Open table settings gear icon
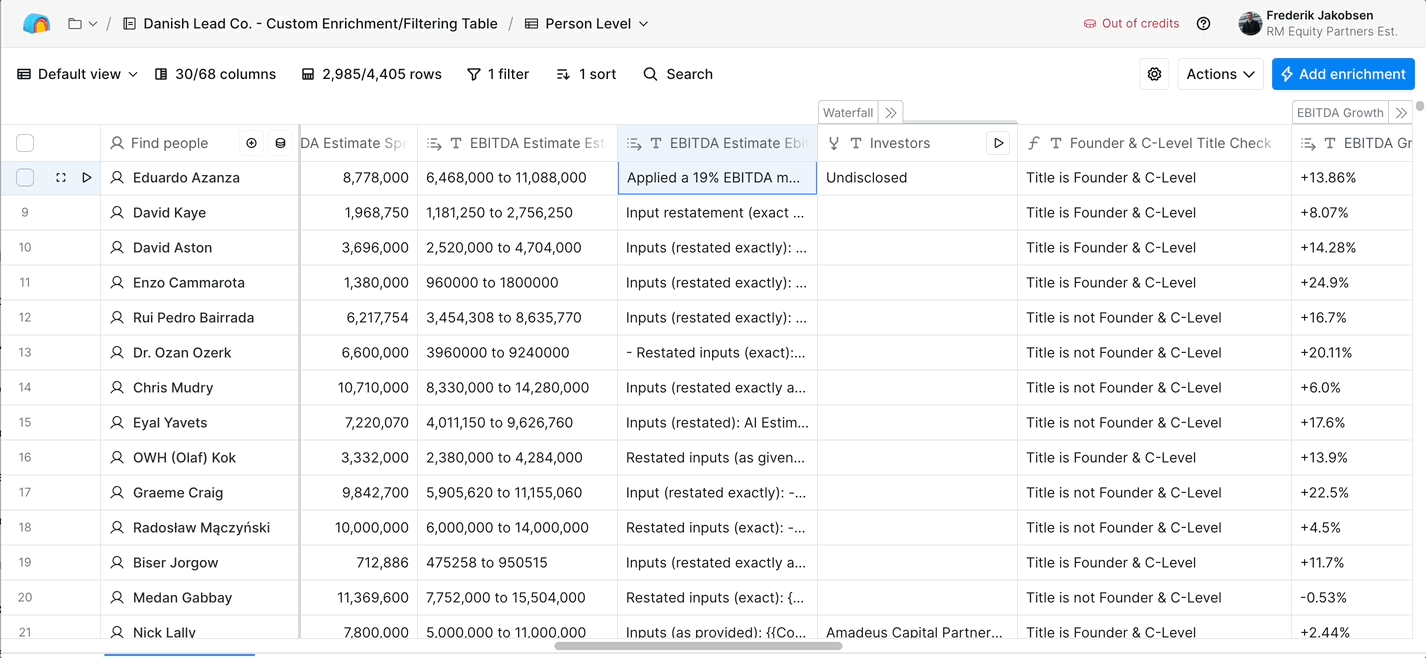This screenshot has height=658, width=1426. coord(1155,74)
